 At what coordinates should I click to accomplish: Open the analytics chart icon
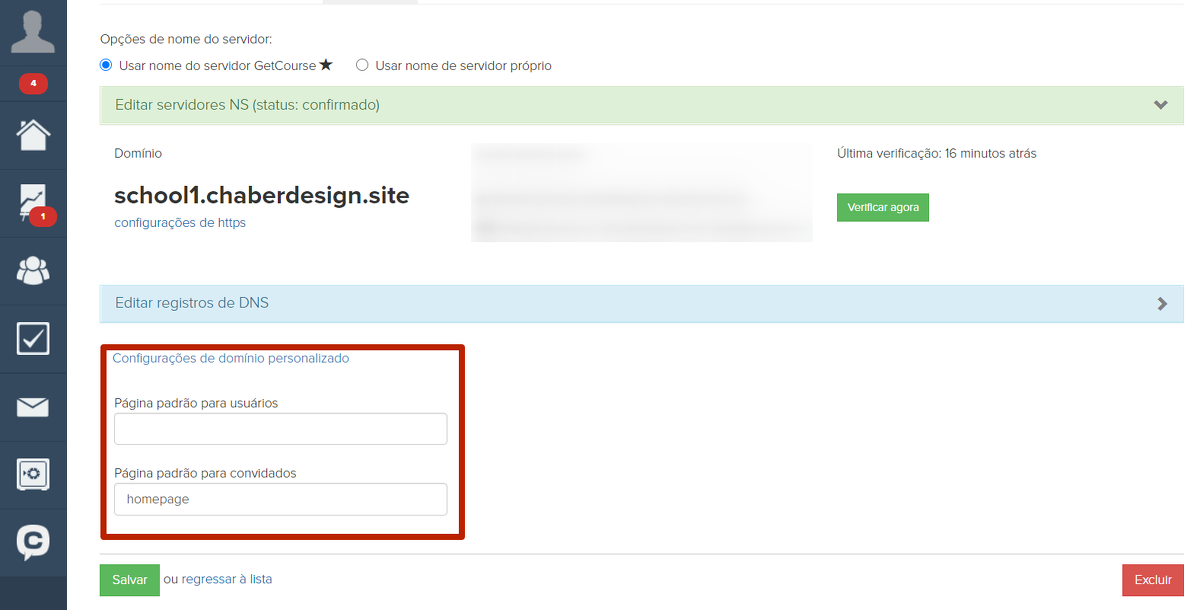pyautogui.click(x=33, y=202)
